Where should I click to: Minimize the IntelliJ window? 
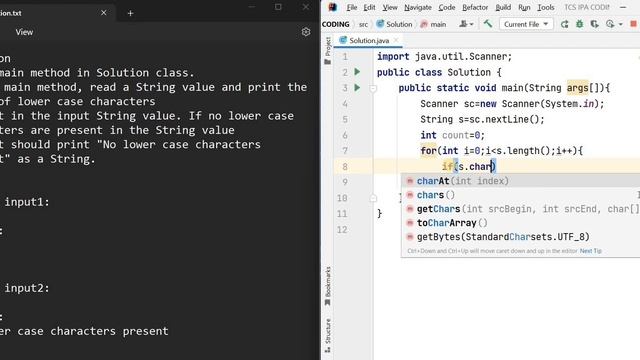623,7
